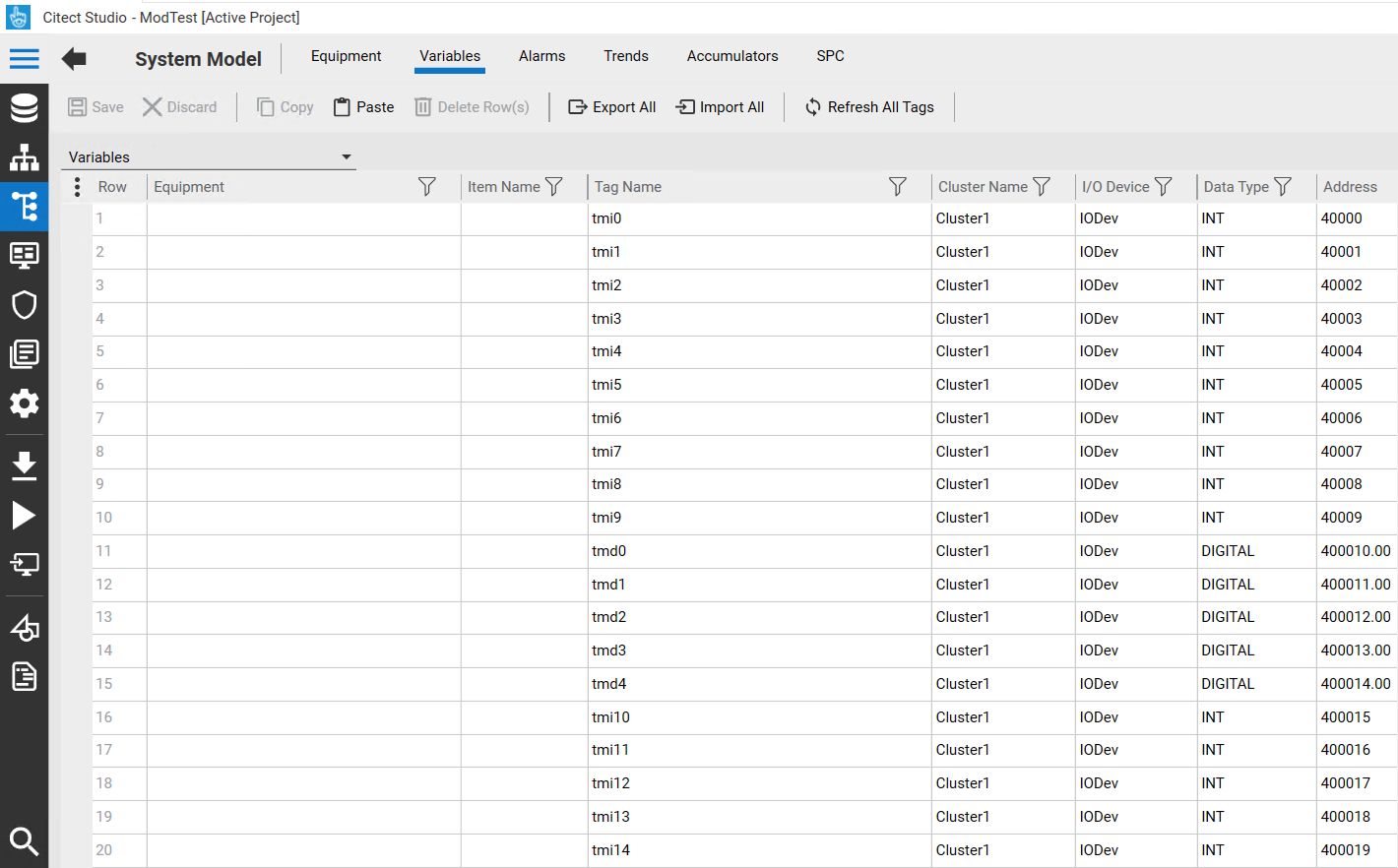Click INT data type for tmi9
This screenshot has height=868, width=1398.
click(1256, 518)
